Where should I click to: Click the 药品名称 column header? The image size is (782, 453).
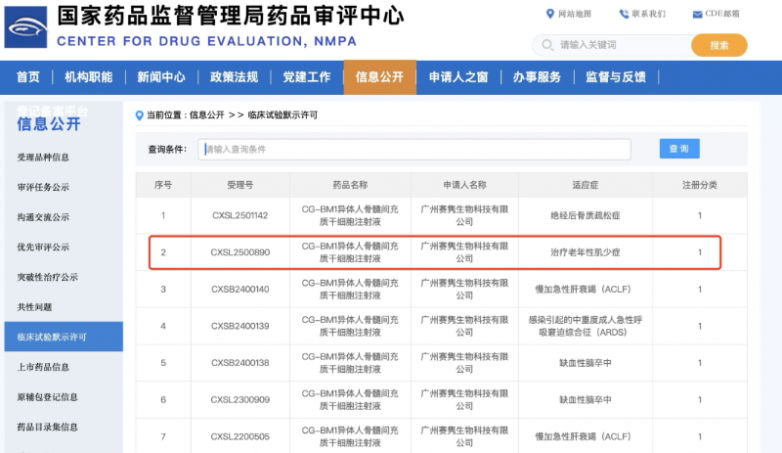click(x=350, y=185)
